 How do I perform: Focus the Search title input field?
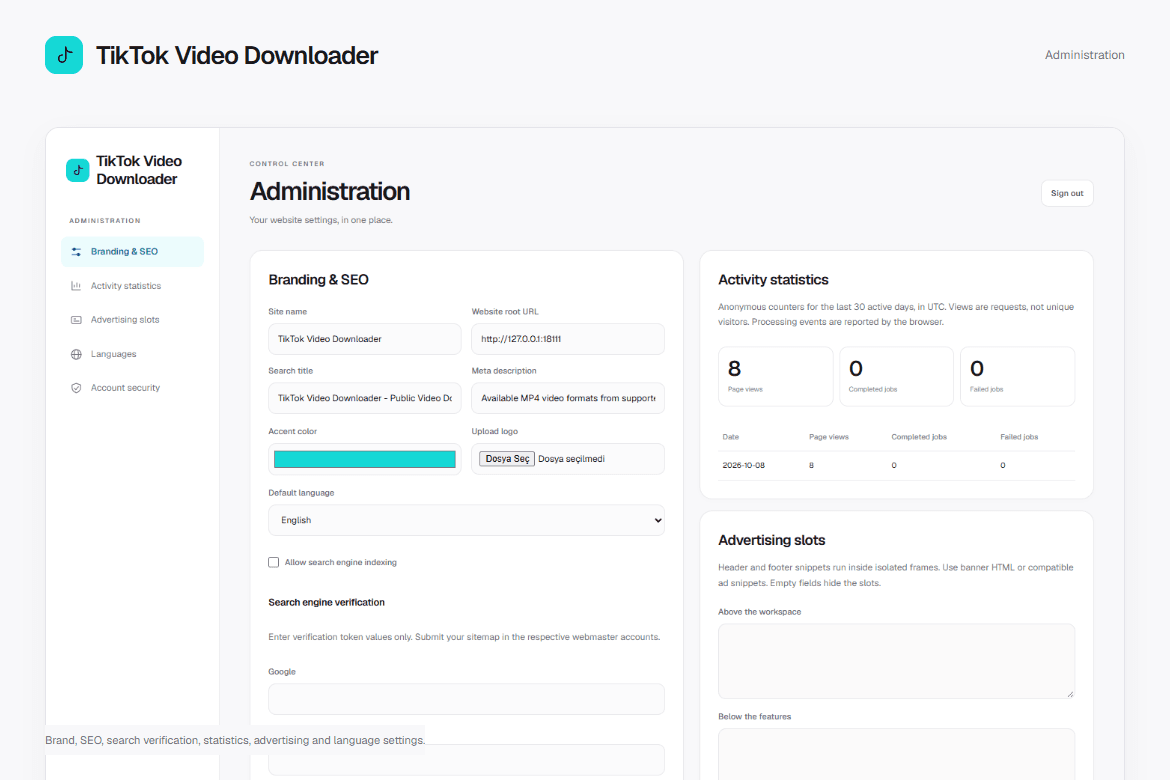365,398
